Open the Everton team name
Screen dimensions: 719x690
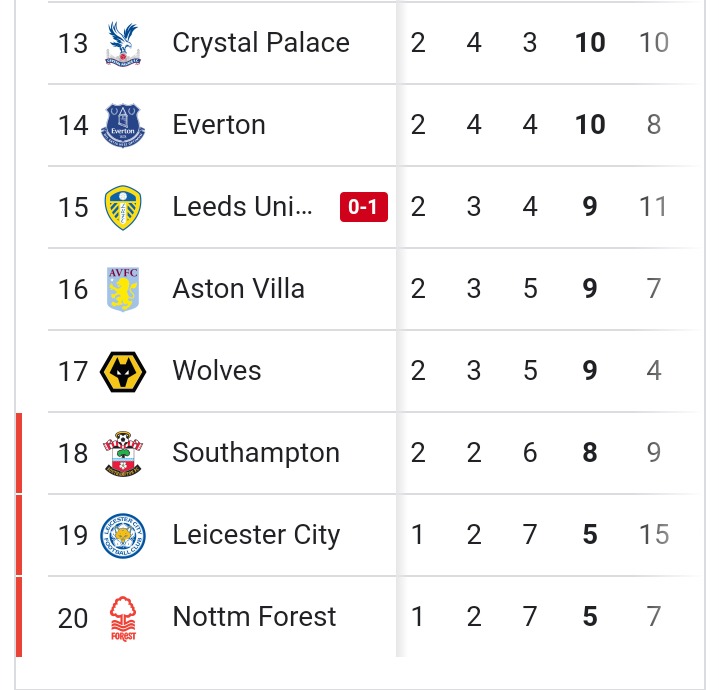(219, 124)
